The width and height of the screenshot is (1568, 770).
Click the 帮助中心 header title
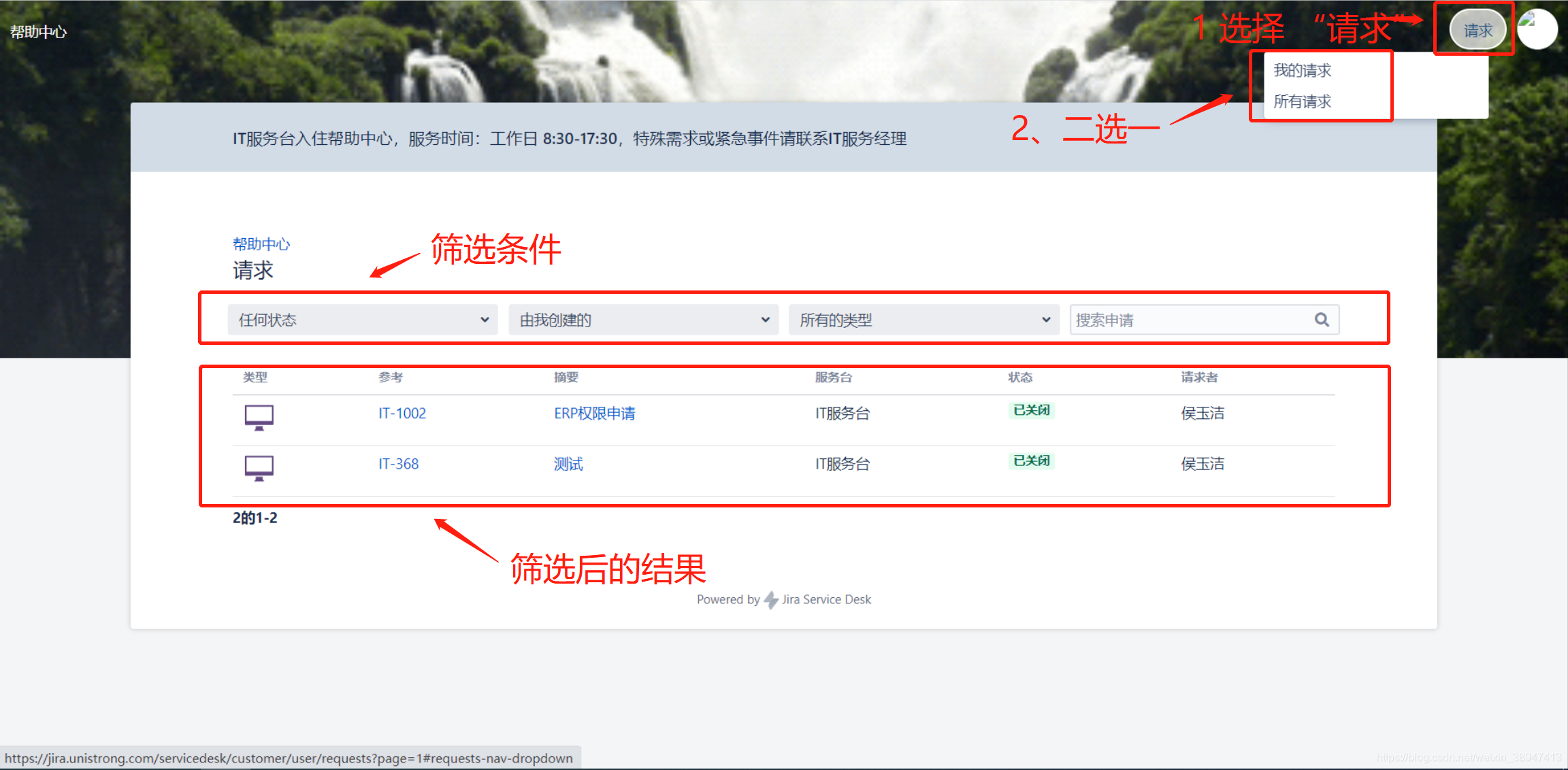point(39,32)
